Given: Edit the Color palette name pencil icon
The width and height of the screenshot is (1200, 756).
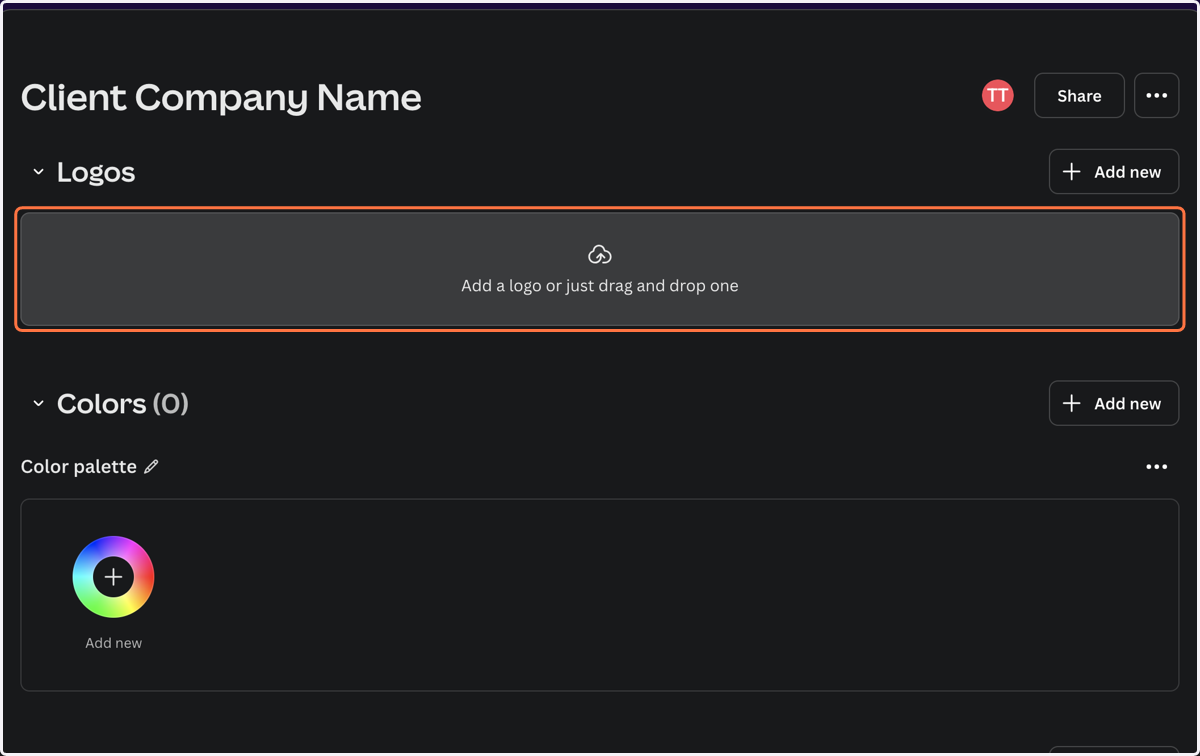Looking at the screenshot, I should 151,466.
